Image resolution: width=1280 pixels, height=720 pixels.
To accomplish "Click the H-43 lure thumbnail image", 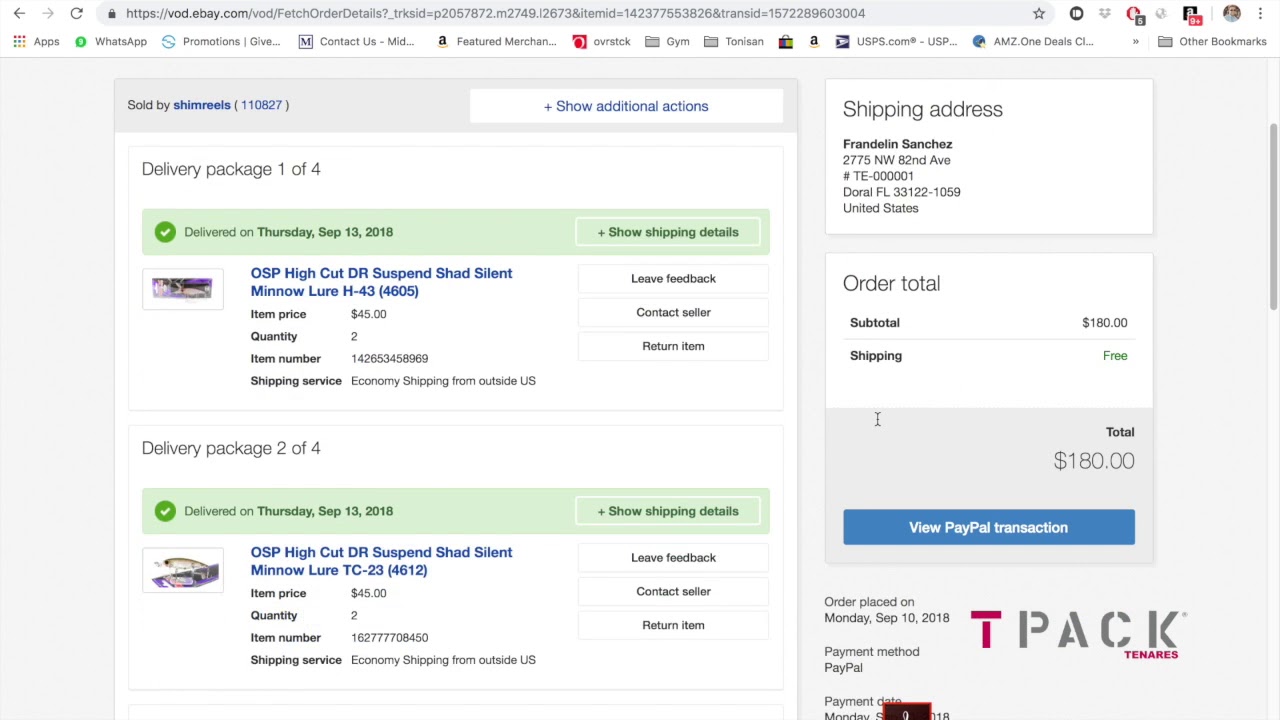I will coord(182,289).
